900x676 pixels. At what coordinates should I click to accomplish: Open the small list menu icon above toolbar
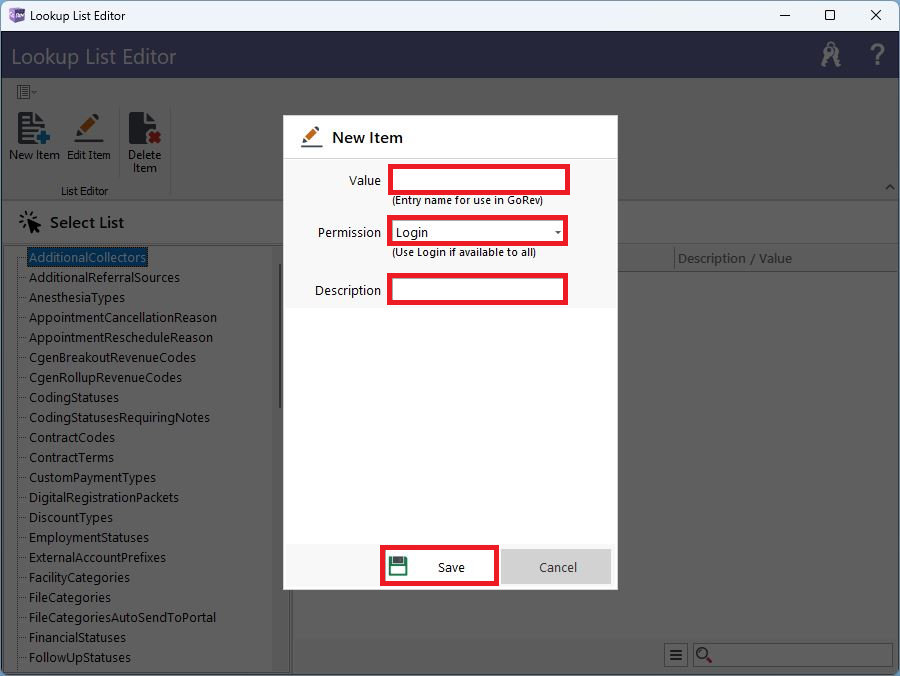[x=26, y=92]
